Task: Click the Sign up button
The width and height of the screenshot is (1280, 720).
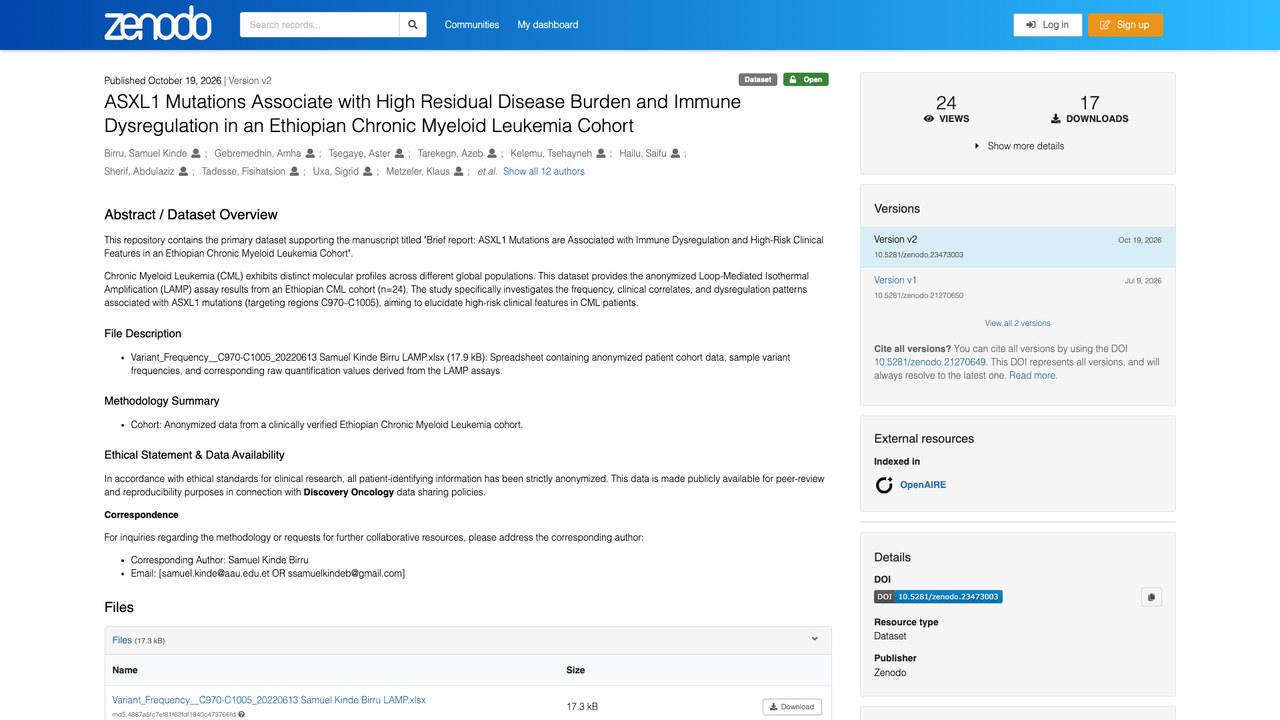Action: coord(1125,25)
